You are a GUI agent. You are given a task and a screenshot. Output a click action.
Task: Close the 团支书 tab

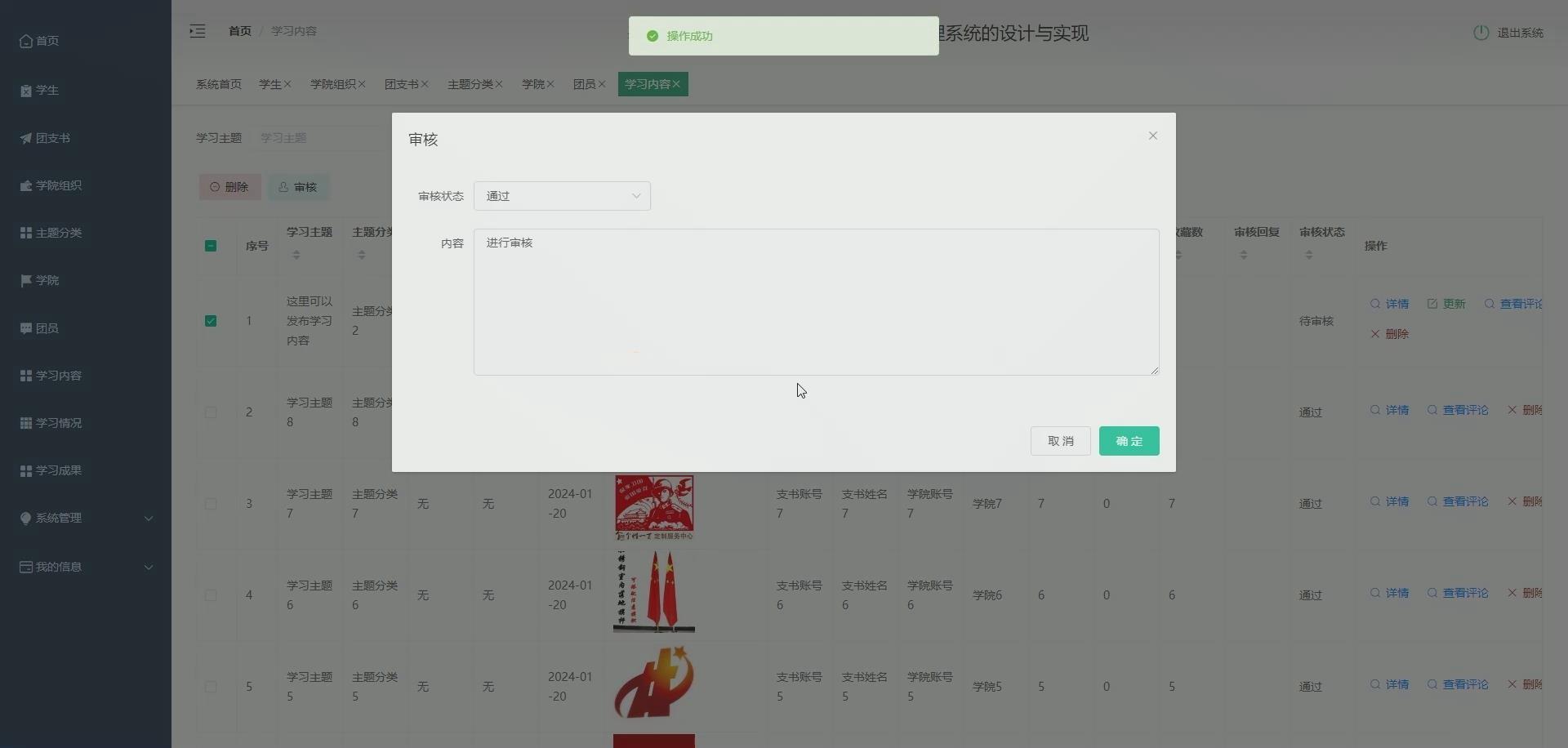click(425, 84)
